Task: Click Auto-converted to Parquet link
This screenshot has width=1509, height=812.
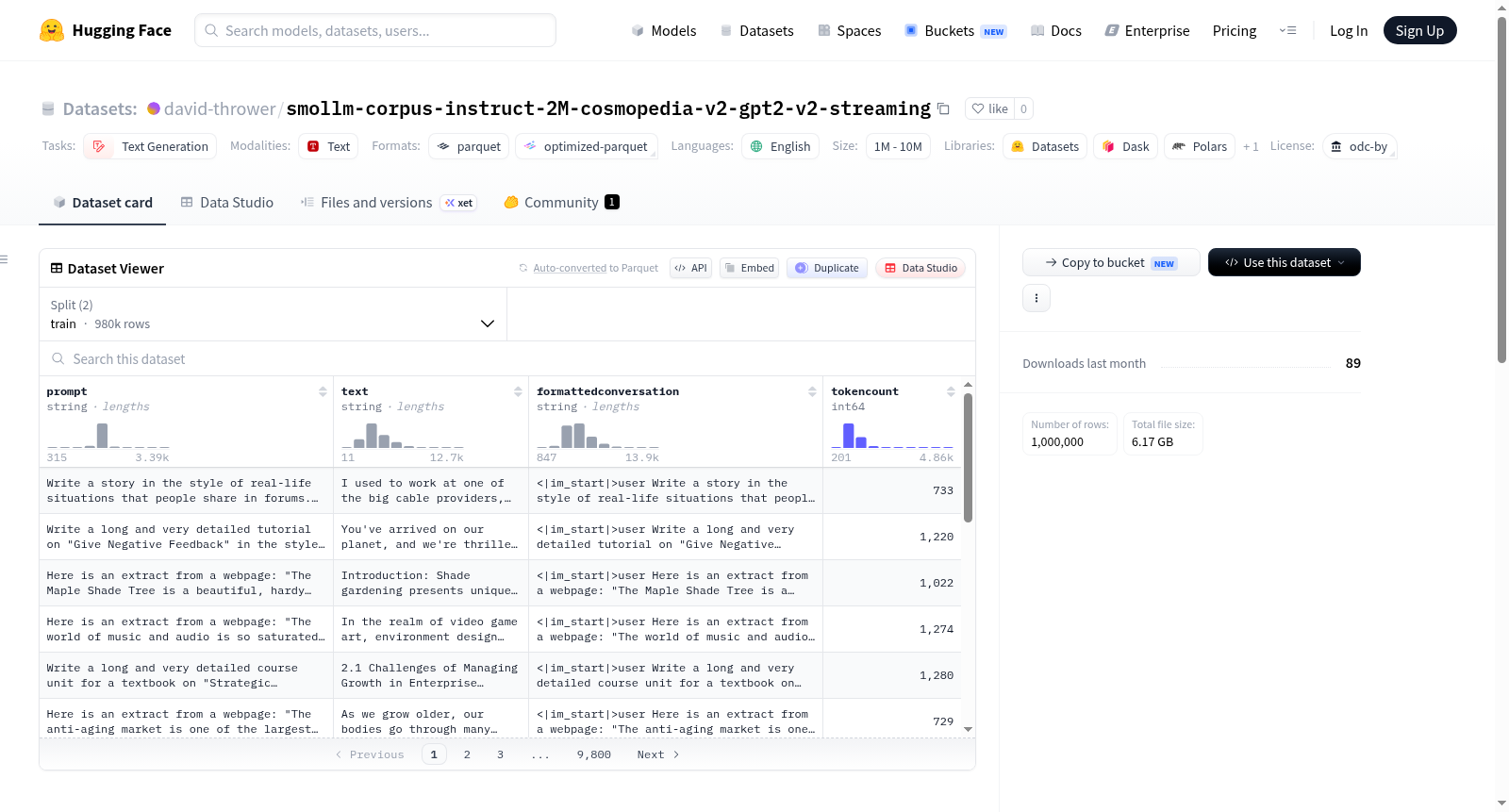Action: point(570,268)
